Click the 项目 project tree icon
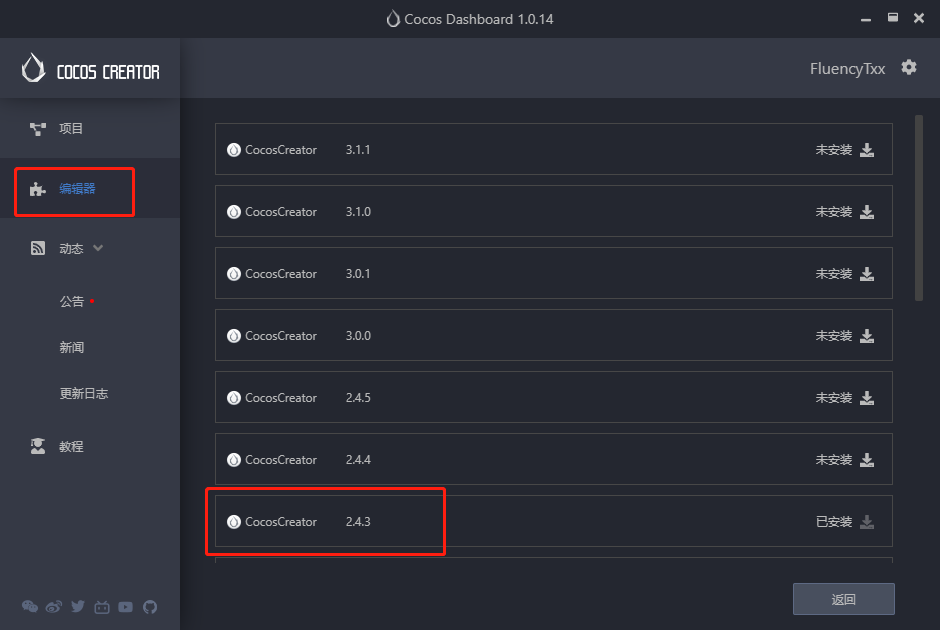The height and width of the screenshot is (630, 940). [x=38, y=128]
